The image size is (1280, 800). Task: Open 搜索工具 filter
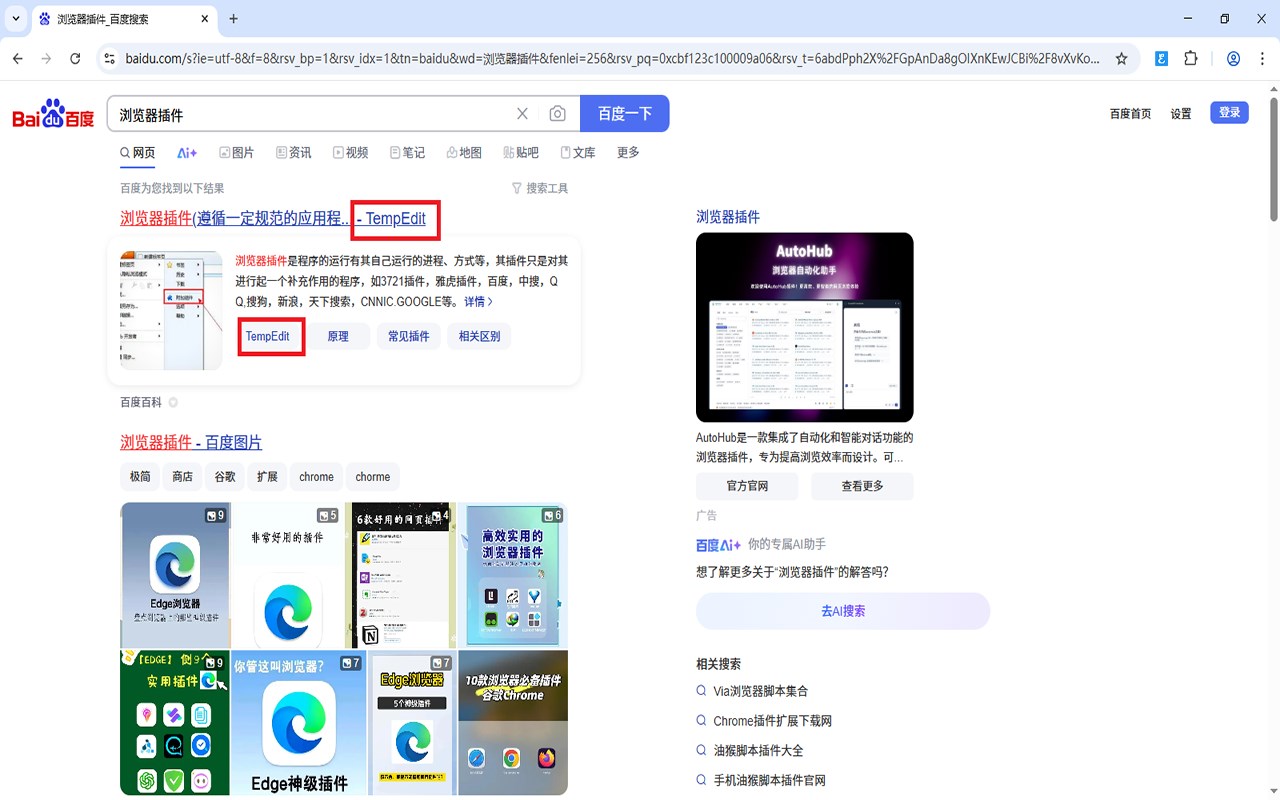click(x=540, y=188)
